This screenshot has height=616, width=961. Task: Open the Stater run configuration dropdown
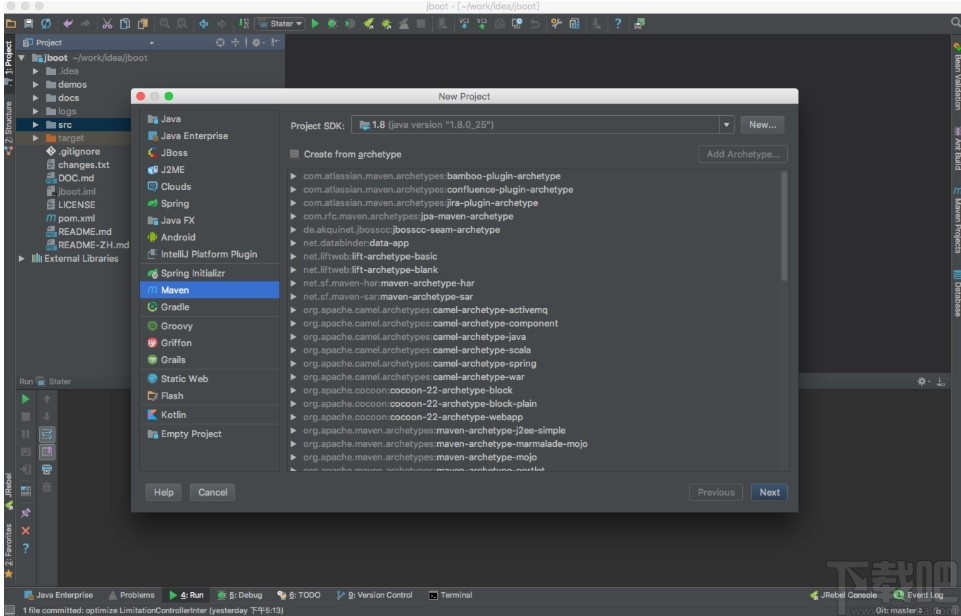(x=280, y=24)
